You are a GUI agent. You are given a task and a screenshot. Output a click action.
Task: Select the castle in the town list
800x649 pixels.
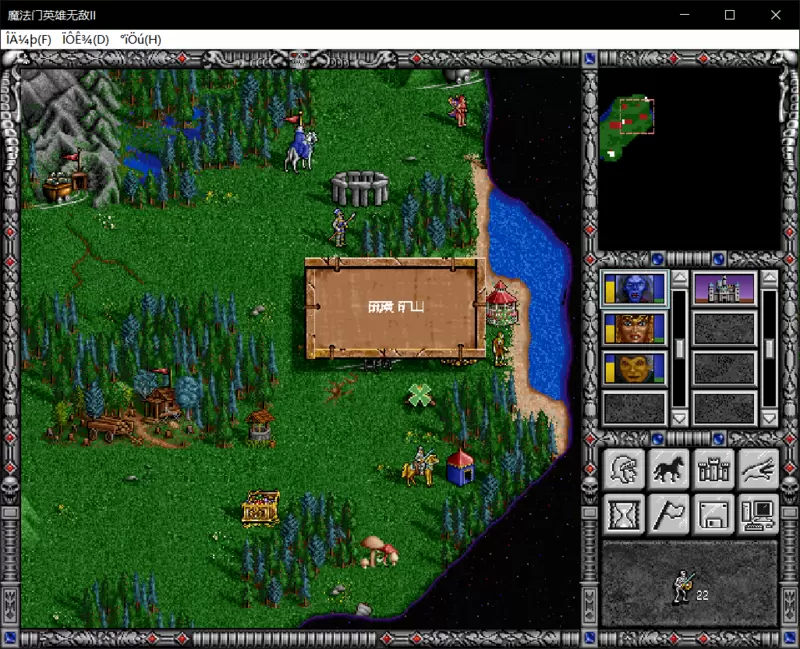(724, 289)
